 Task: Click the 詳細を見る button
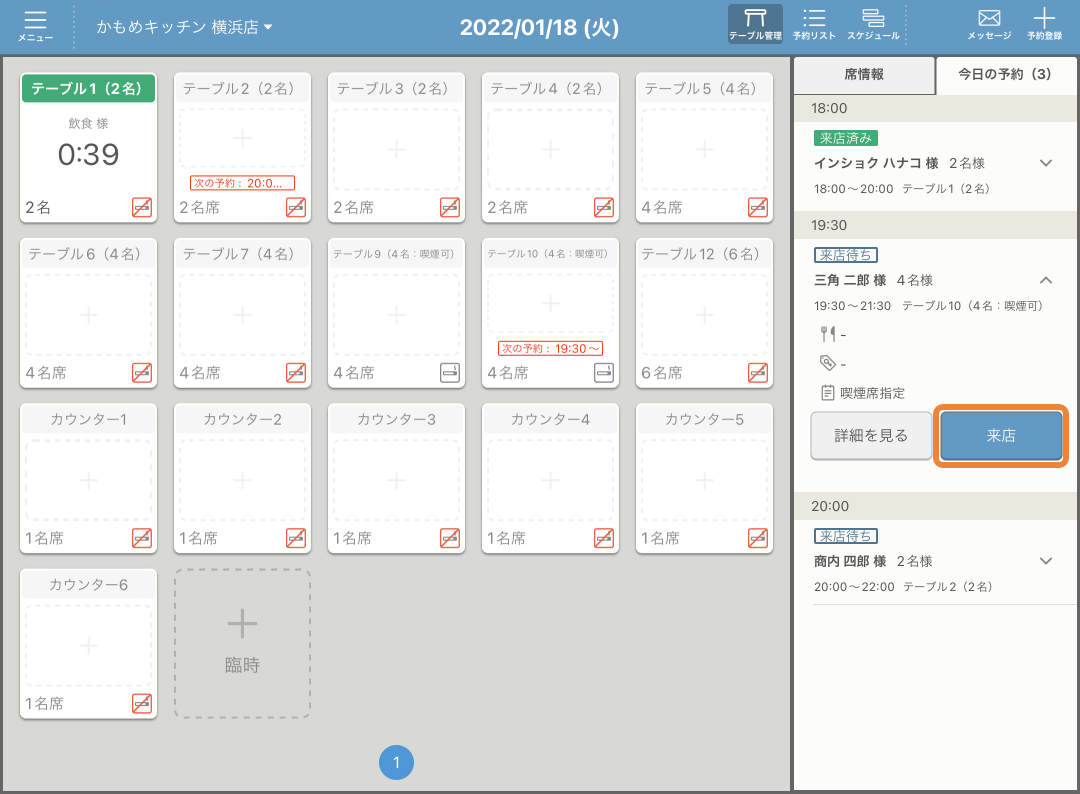click(x=871, y=435)
